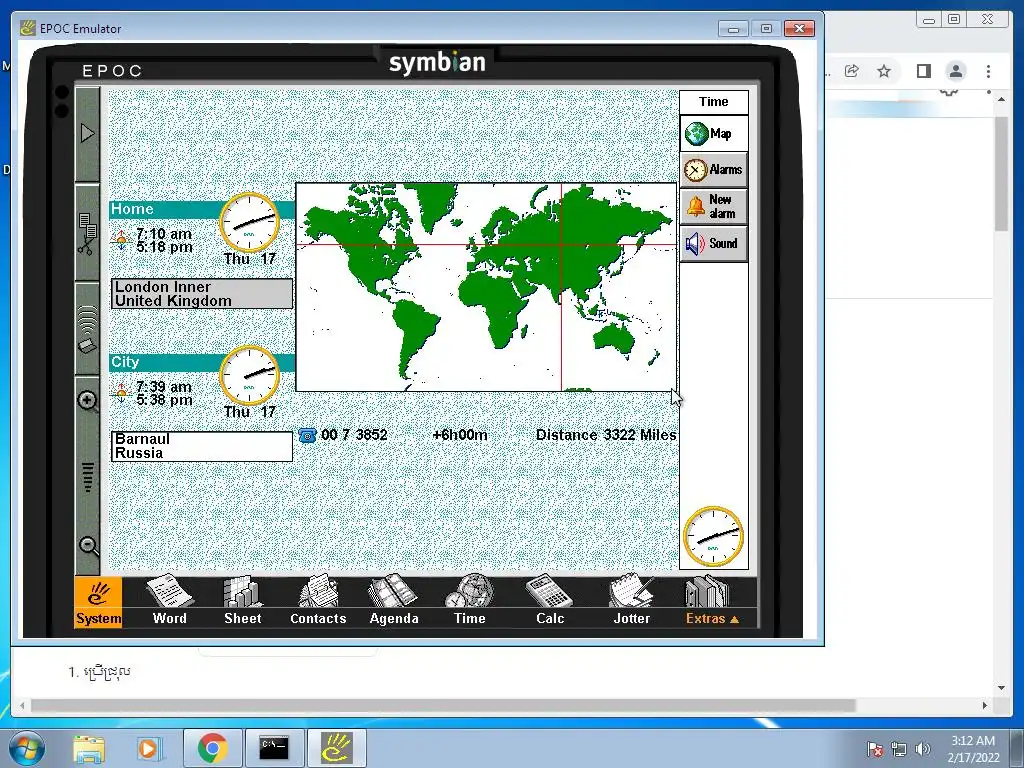This screenshot has width=1024, height=768.
Task: Launch the Word application
Action: (170, 601)
